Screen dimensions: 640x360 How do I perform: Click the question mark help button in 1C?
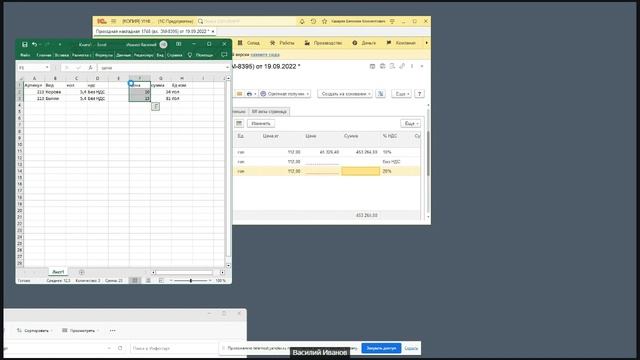click(x=419, y=94)
